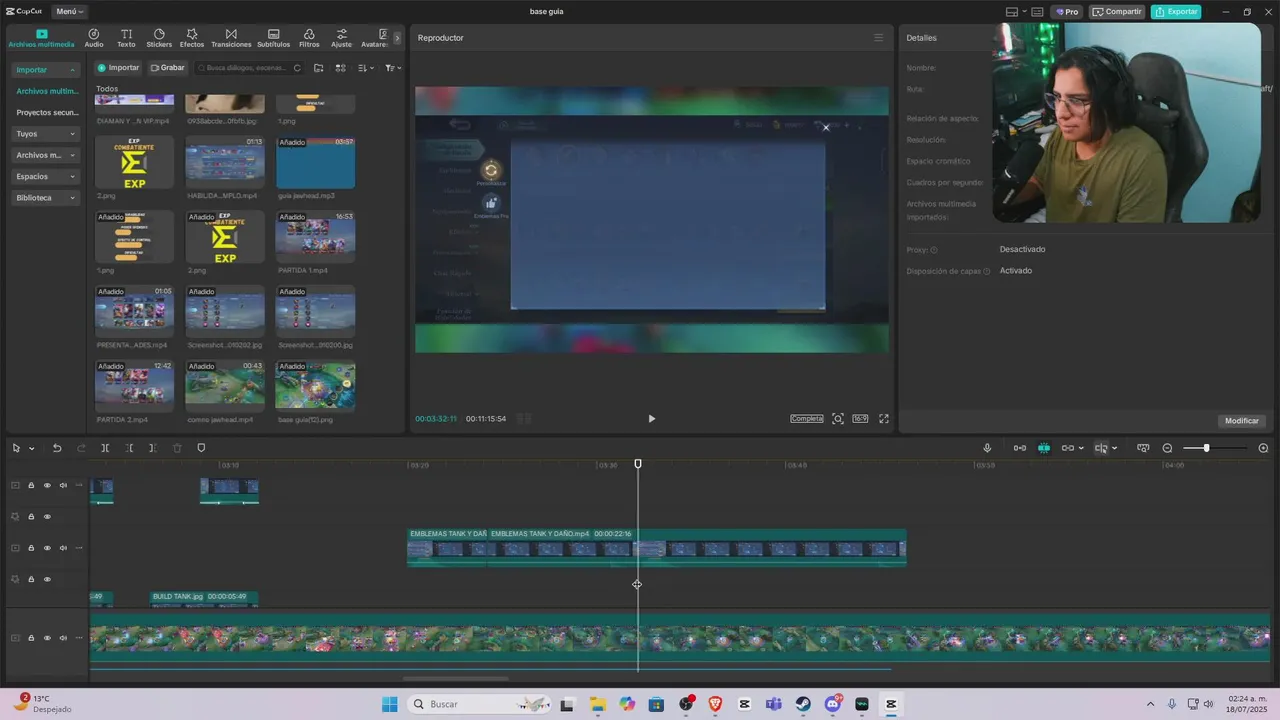Click the delete left trim icon
The image size is (1280, 720).
130,448
